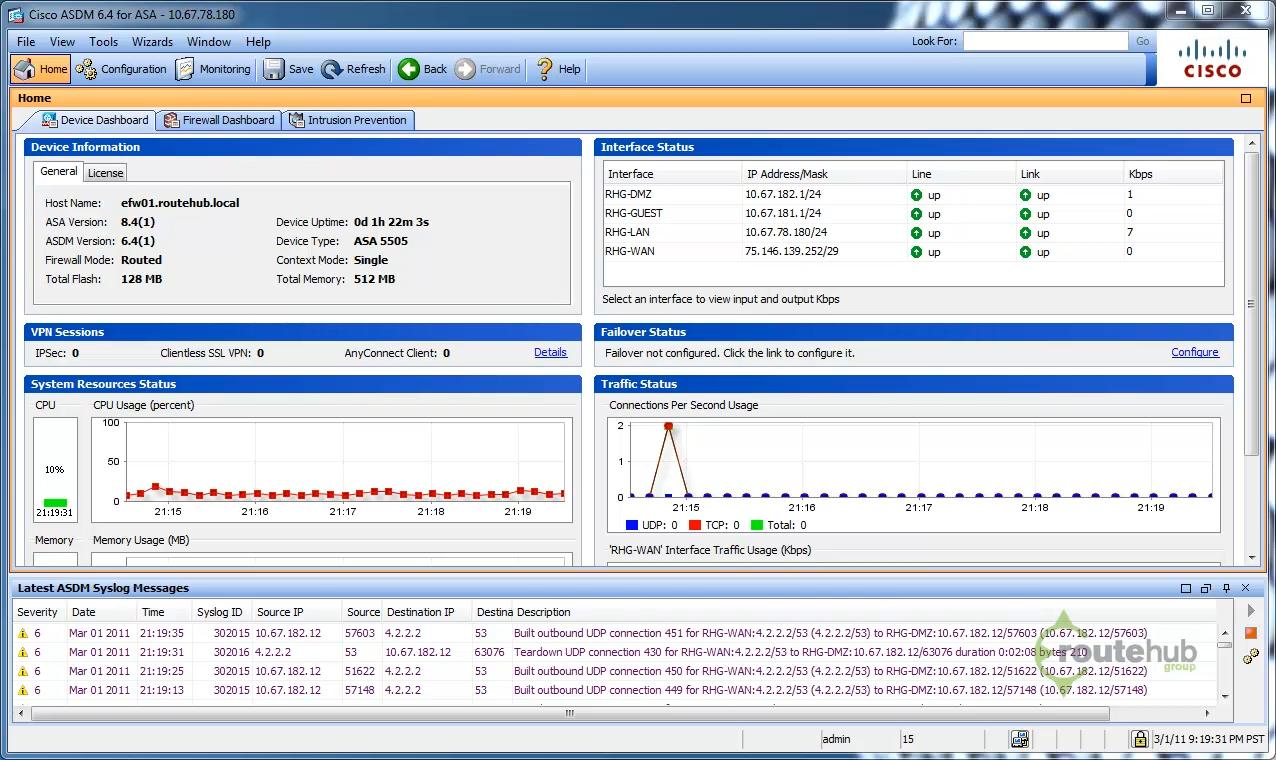Click the blue UDP legend swatch

click(631, 525)
